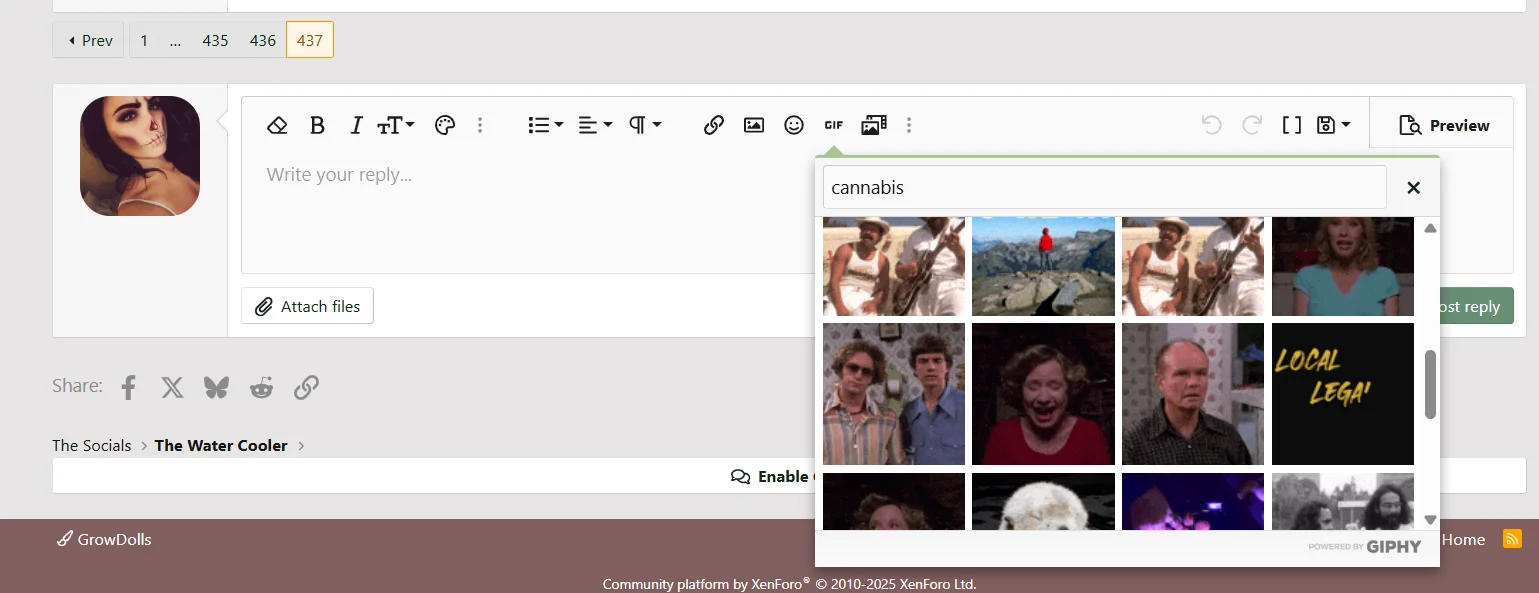Share the thread on Reddit
Image resolution: width=1539 pixels, height=593 pixels.
(x=261, y=387)
